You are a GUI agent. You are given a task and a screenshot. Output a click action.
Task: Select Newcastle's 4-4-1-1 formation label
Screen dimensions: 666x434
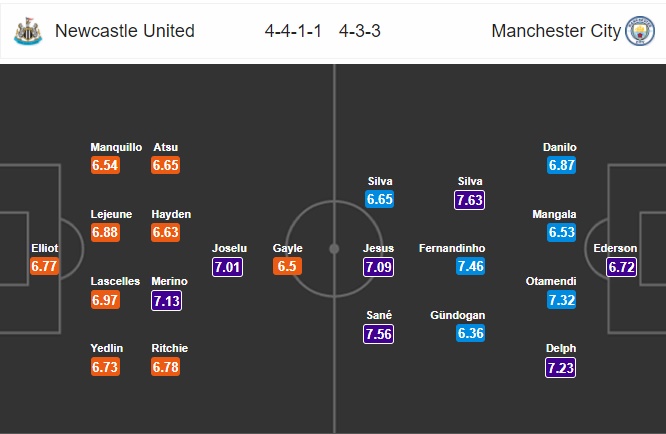pyautogui.click(x=294, y=31)
